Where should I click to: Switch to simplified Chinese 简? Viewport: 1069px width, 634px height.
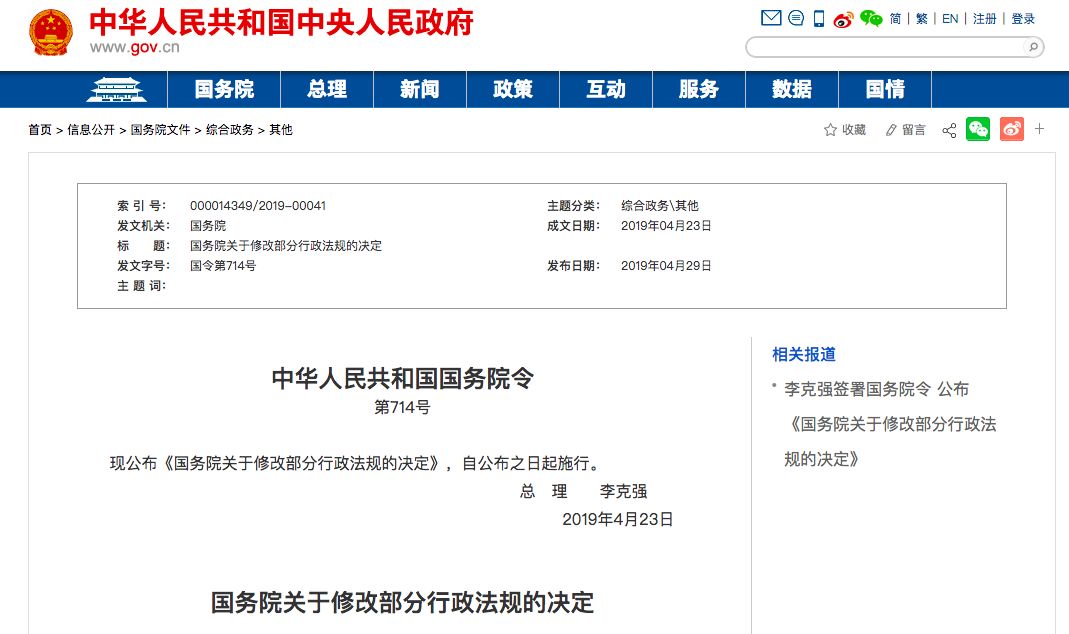tap(895, 19)
